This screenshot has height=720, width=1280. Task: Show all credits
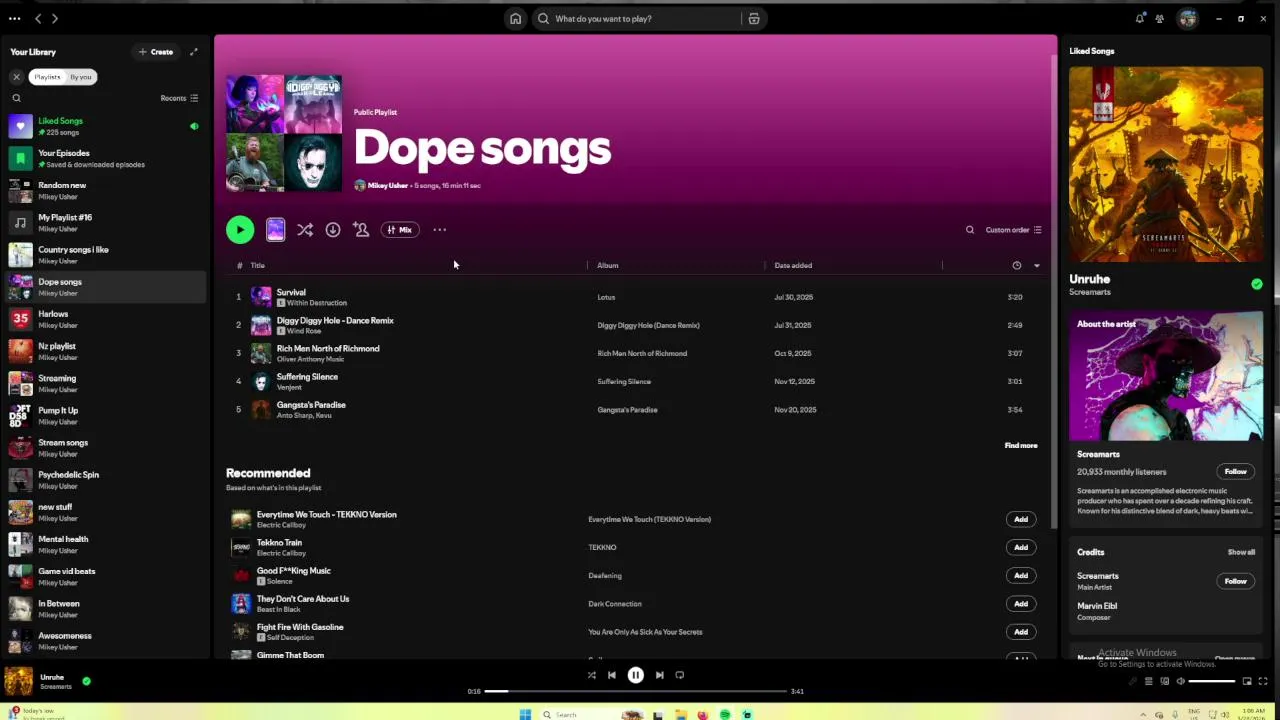[x=1241, y=552]
